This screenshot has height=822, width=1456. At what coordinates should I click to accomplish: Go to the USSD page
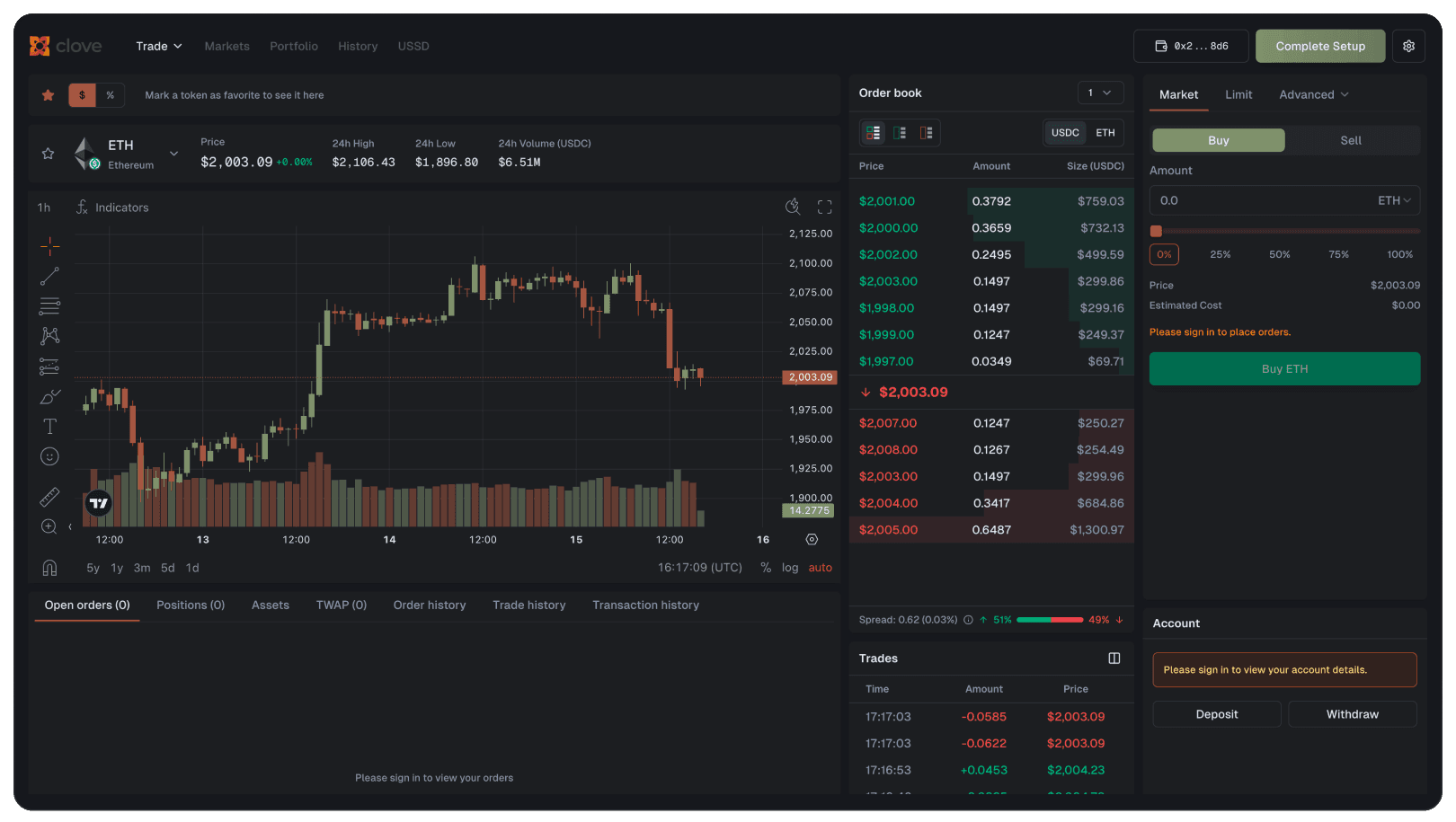[x=413, y=46]
